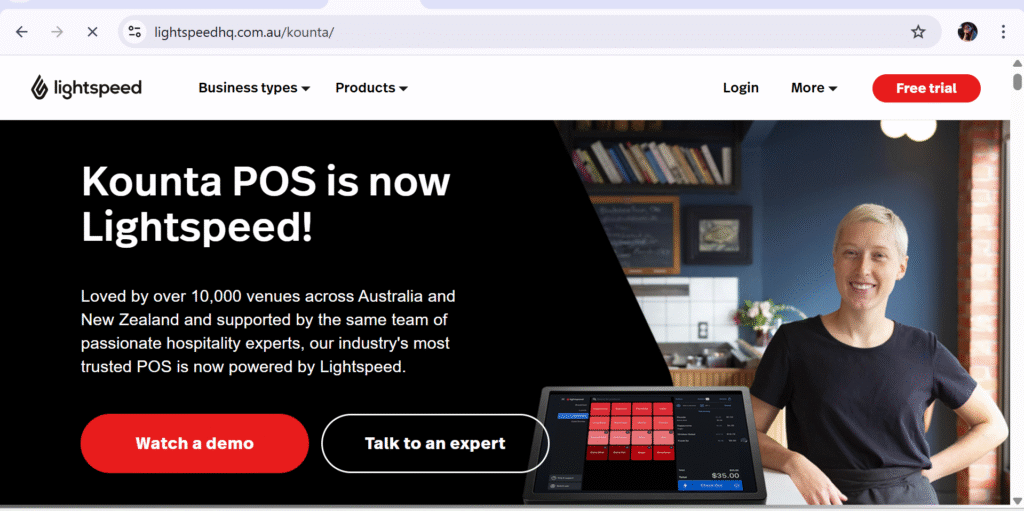Click the Kounta POS is now Lightspeed heading
The image size is (1024, 511).
(x=266, y=204)
